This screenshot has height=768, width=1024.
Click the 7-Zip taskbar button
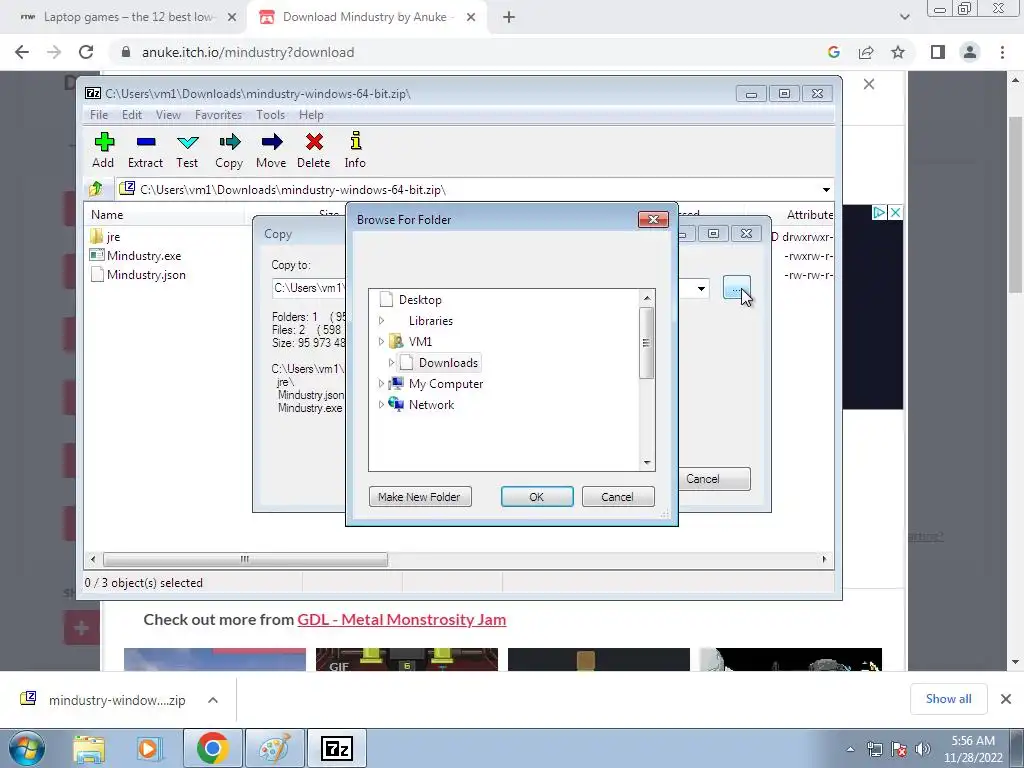click(x=337, y=748)
